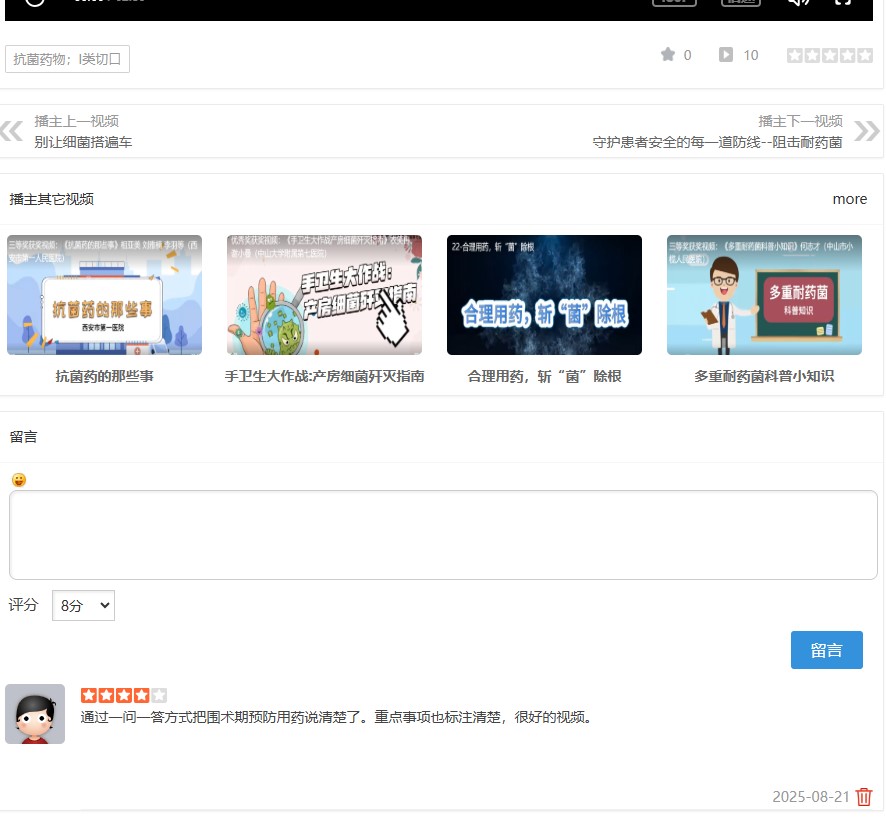Click the star favorite icon
Image resolution: width=886 pixels, height=825 pixels.
(668, 55)
